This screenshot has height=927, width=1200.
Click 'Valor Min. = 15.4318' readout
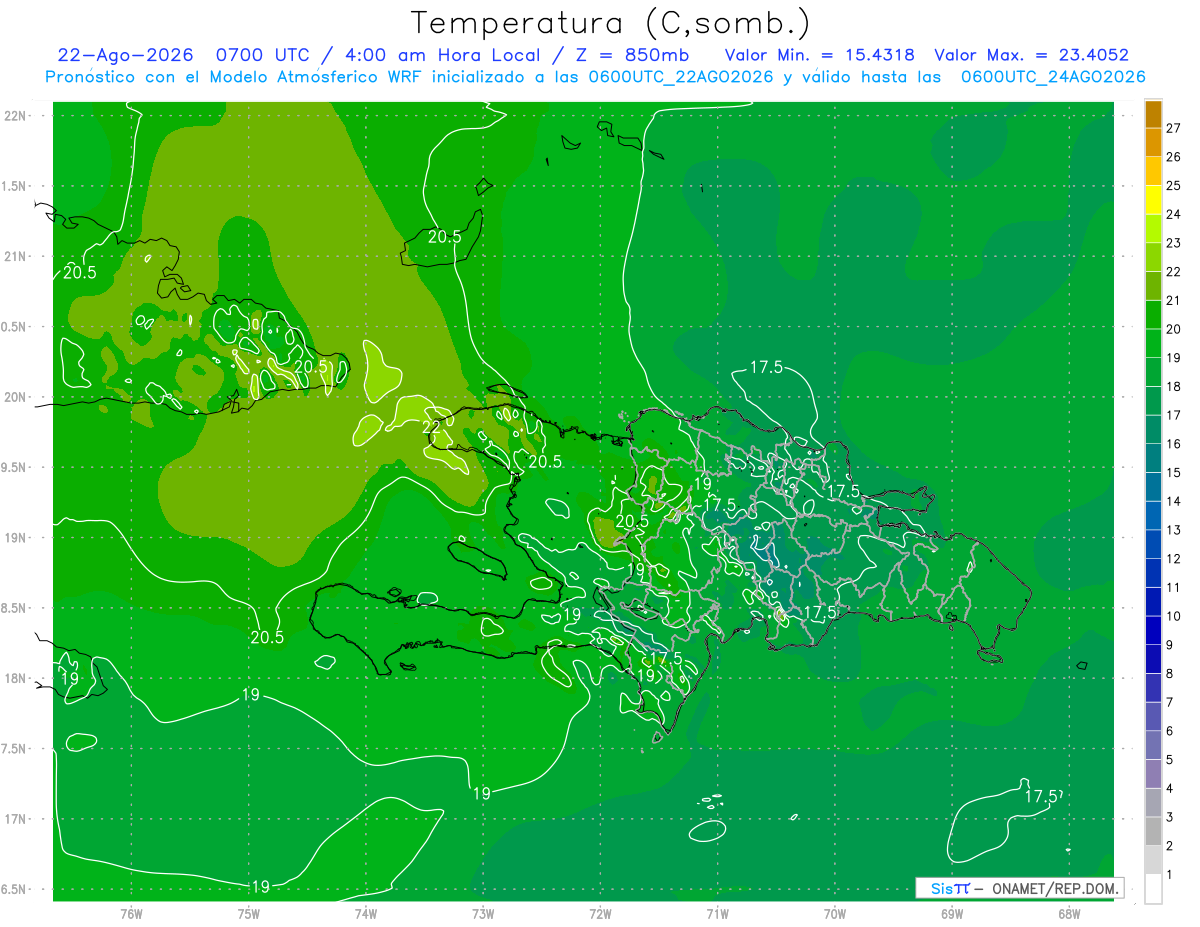[821, 55]
